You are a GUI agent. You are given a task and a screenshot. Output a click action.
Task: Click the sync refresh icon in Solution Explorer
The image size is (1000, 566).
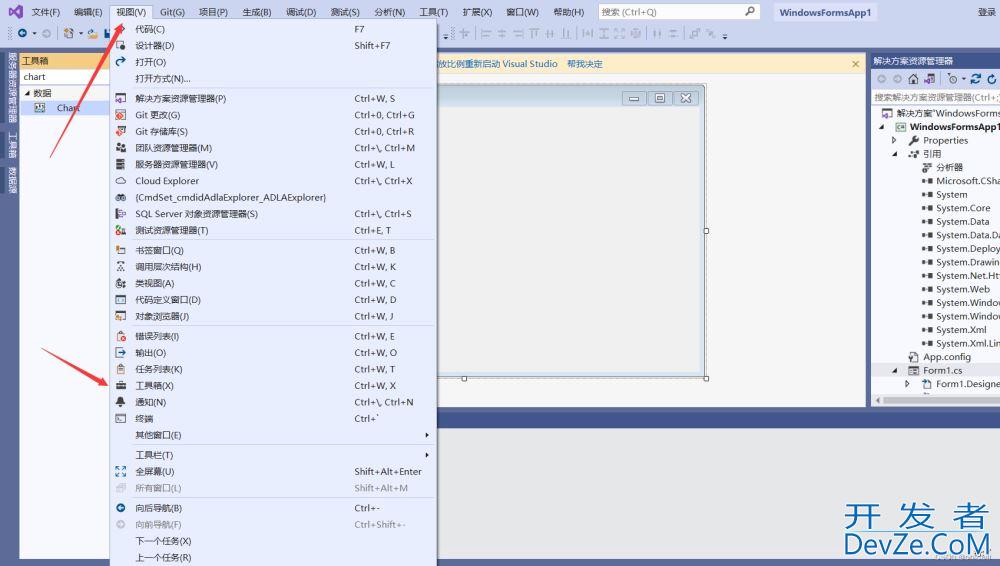pos(975,79)
